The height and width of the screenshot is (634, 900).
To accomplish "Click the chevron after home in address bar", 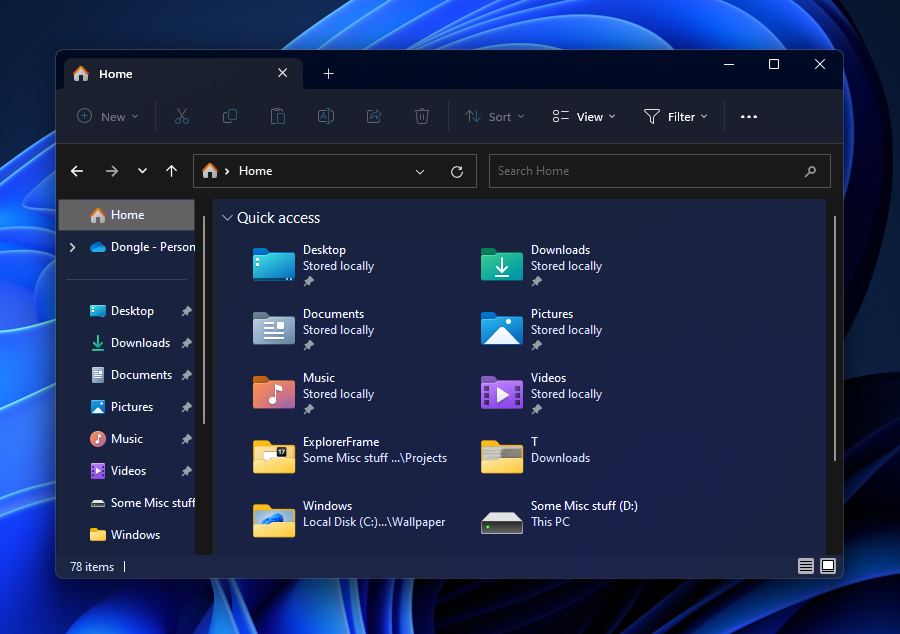I will [227, 171].
